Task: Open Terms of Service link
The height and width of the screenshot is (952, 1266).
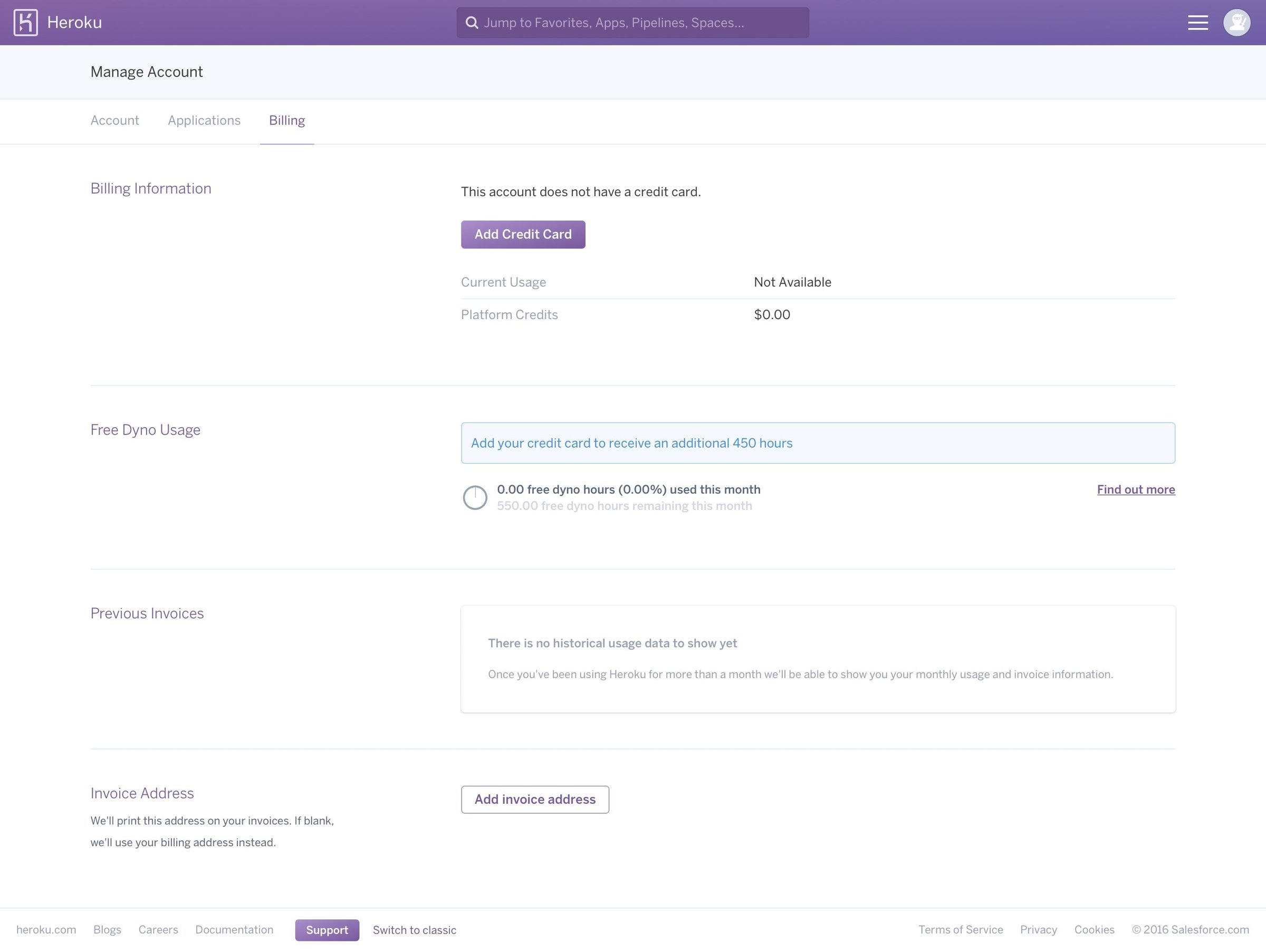Action: 961,929
